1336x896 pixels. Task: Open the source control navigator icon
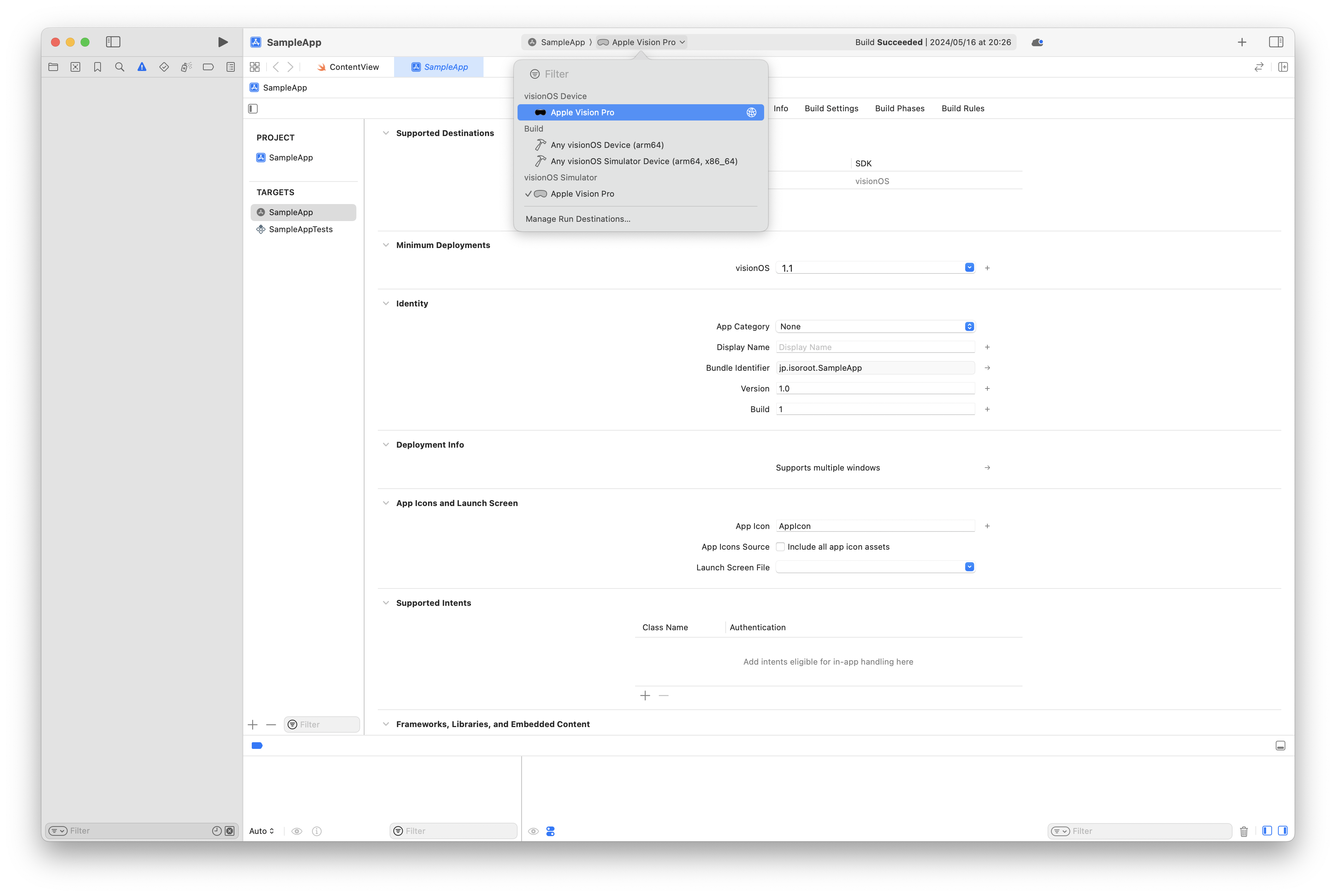point(75,67)
